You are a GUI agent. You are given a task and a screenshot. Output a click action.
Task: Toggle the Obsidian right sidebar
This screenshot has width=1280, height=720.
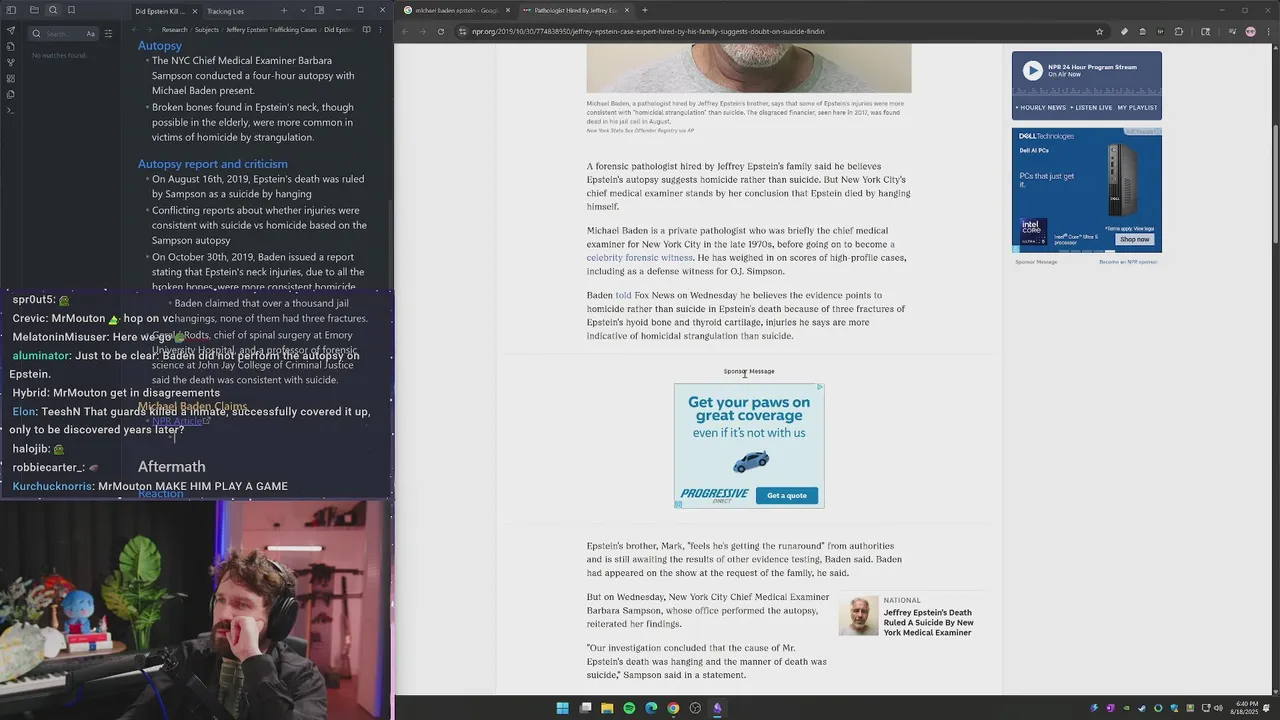319,11
